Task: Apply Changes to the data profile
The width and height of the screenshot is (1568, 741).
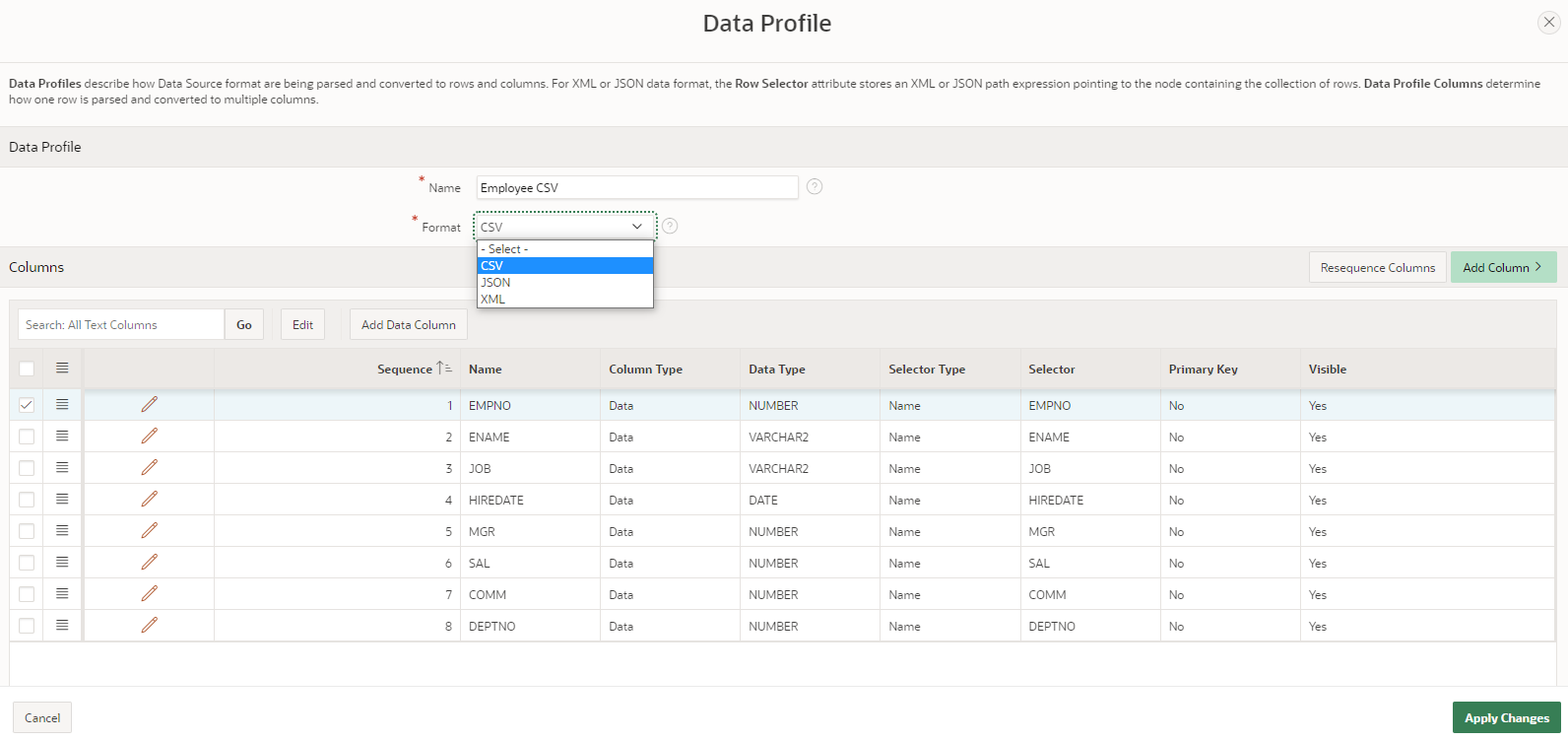Action: 1506,717
